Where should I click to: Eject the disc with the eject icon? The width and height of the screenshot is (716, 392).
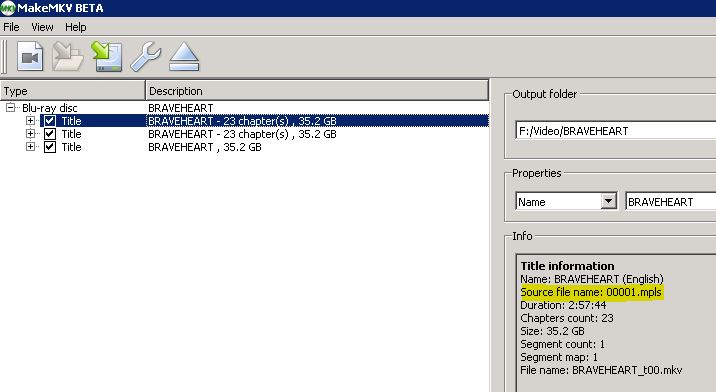click(x=184, y=57)
